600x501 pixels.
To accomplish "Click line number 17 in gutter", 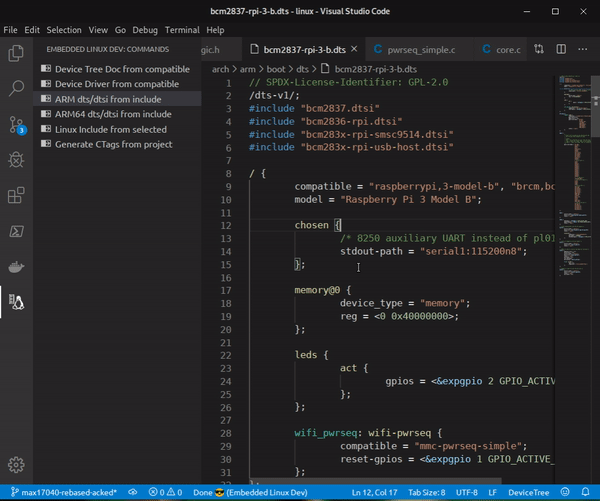I will click(226, 290).
